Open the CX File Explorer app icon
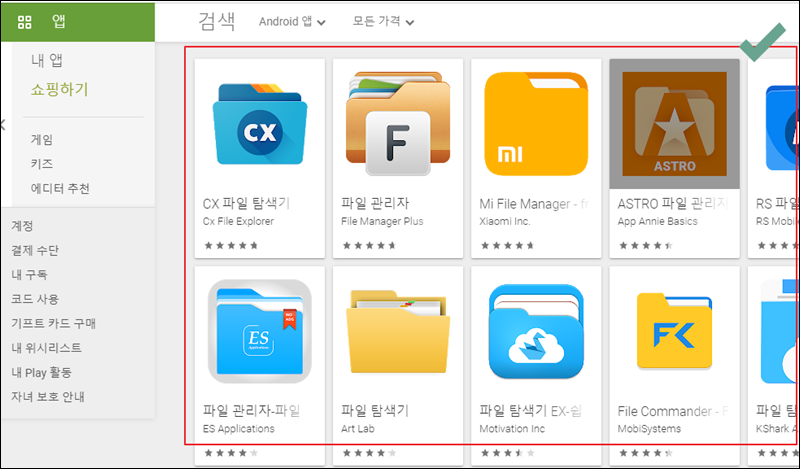Screen dimensions: 800x469 [260, 124]
